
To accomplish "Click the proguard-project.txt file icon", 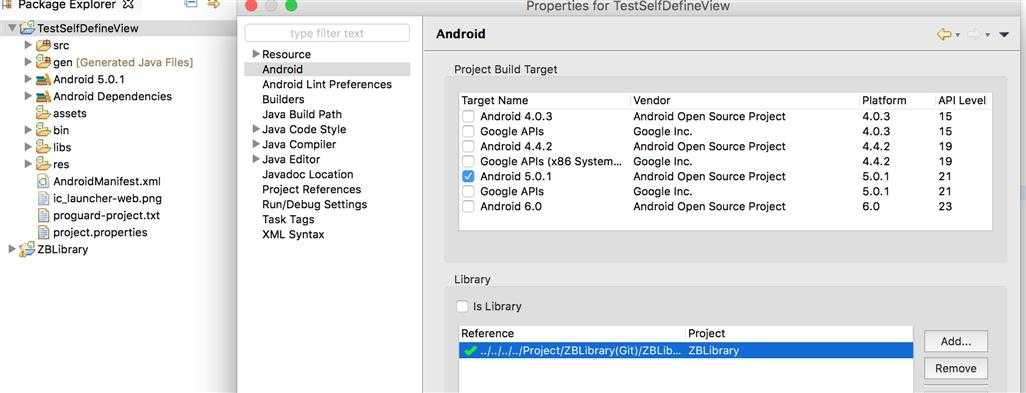I will [x=43, y=215].
